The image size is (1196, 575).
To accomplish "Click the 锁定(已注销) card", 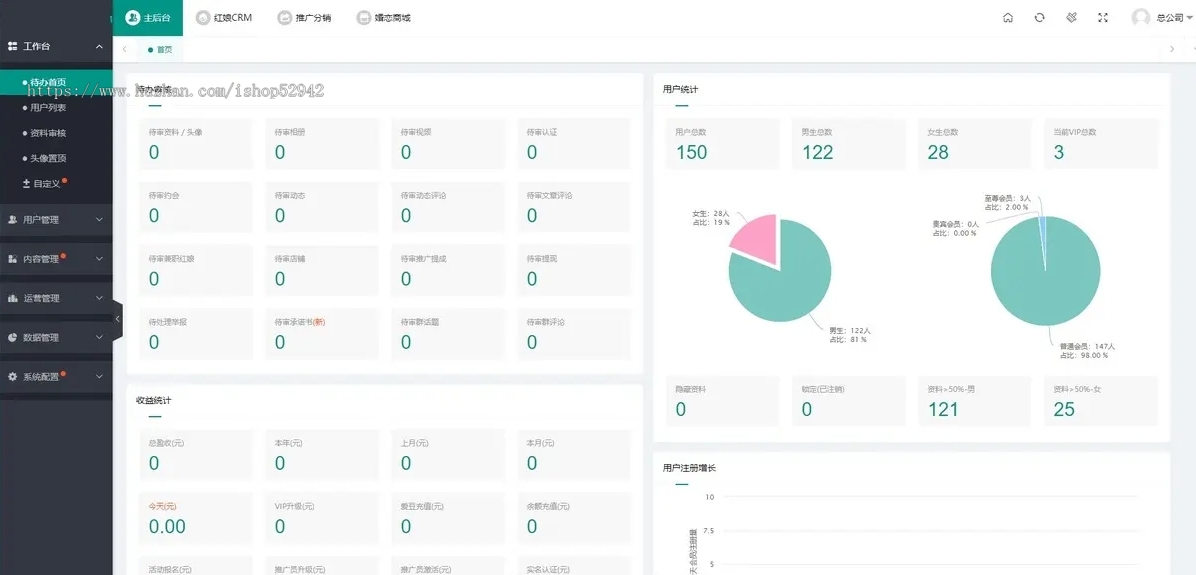I will pos(848,401).
